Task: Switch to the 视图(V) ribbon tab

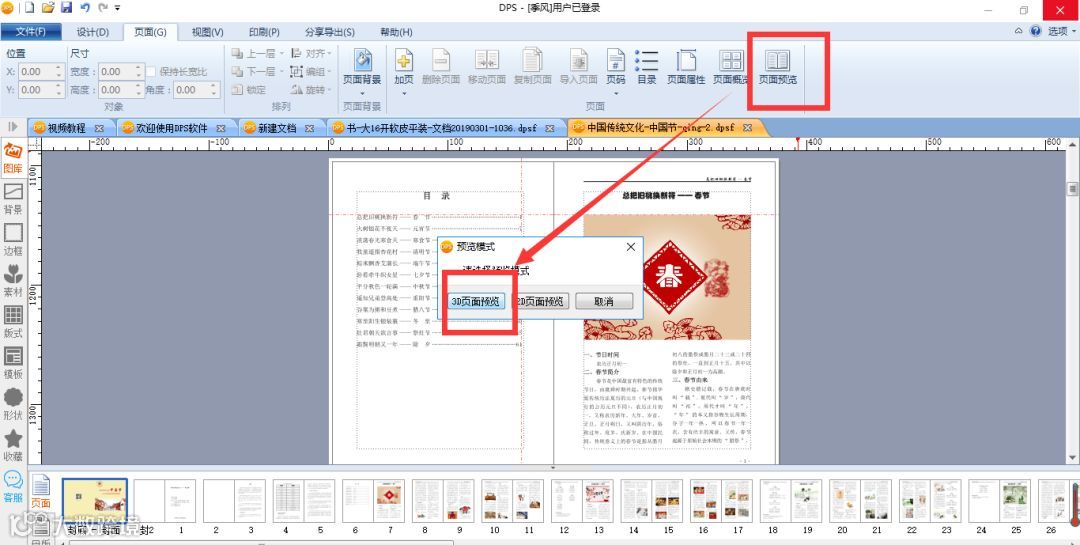Action: [x=207, y=32]
